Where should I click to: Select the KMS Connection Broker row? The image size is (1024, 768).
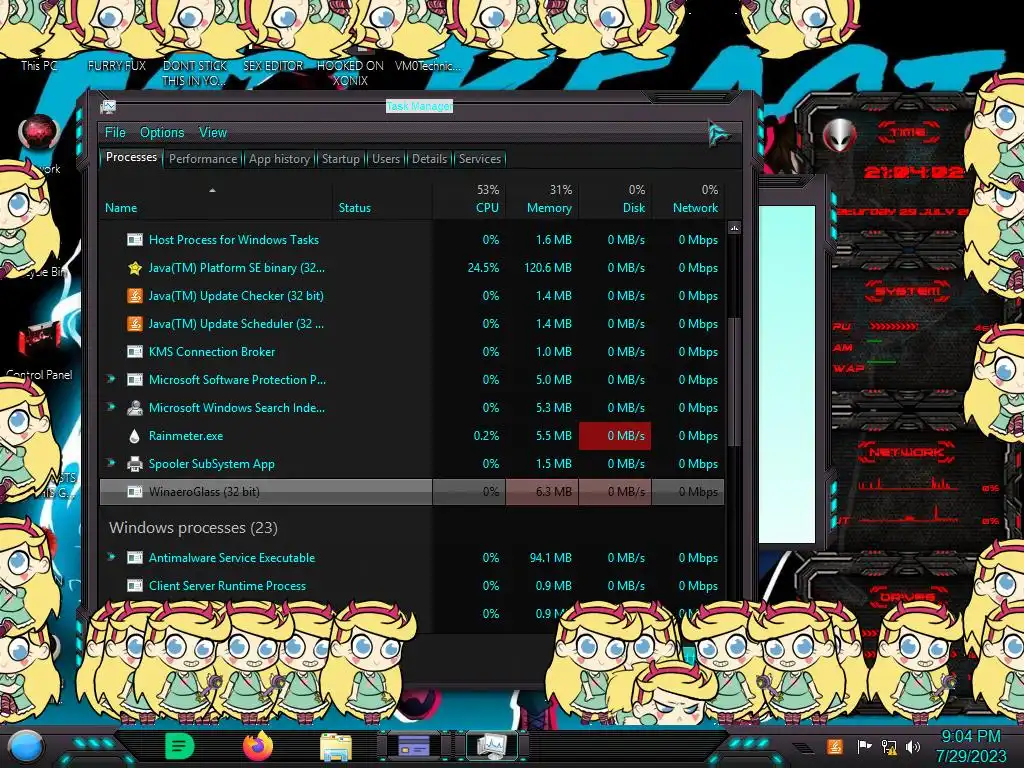click(x=412, y=351)
